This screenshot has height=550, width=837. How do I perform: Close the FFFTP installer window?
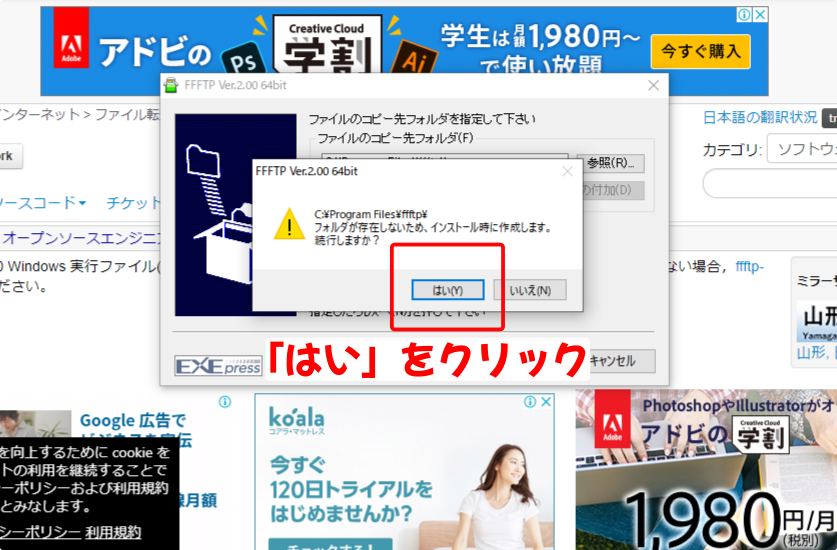(x=653, y=85)
